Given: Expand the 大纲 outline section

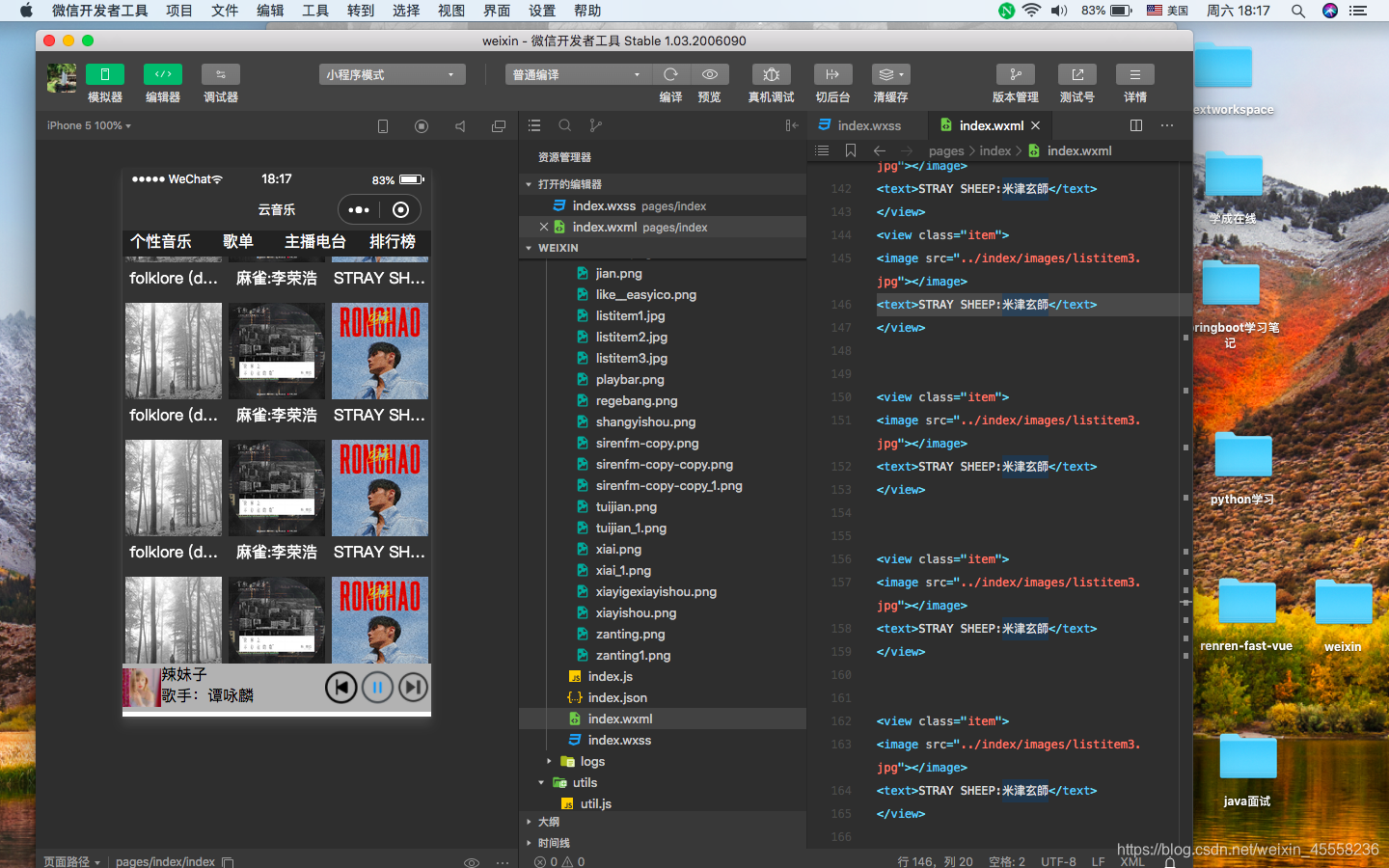Looking at the screenshot, I should click(x=663, y=822).
